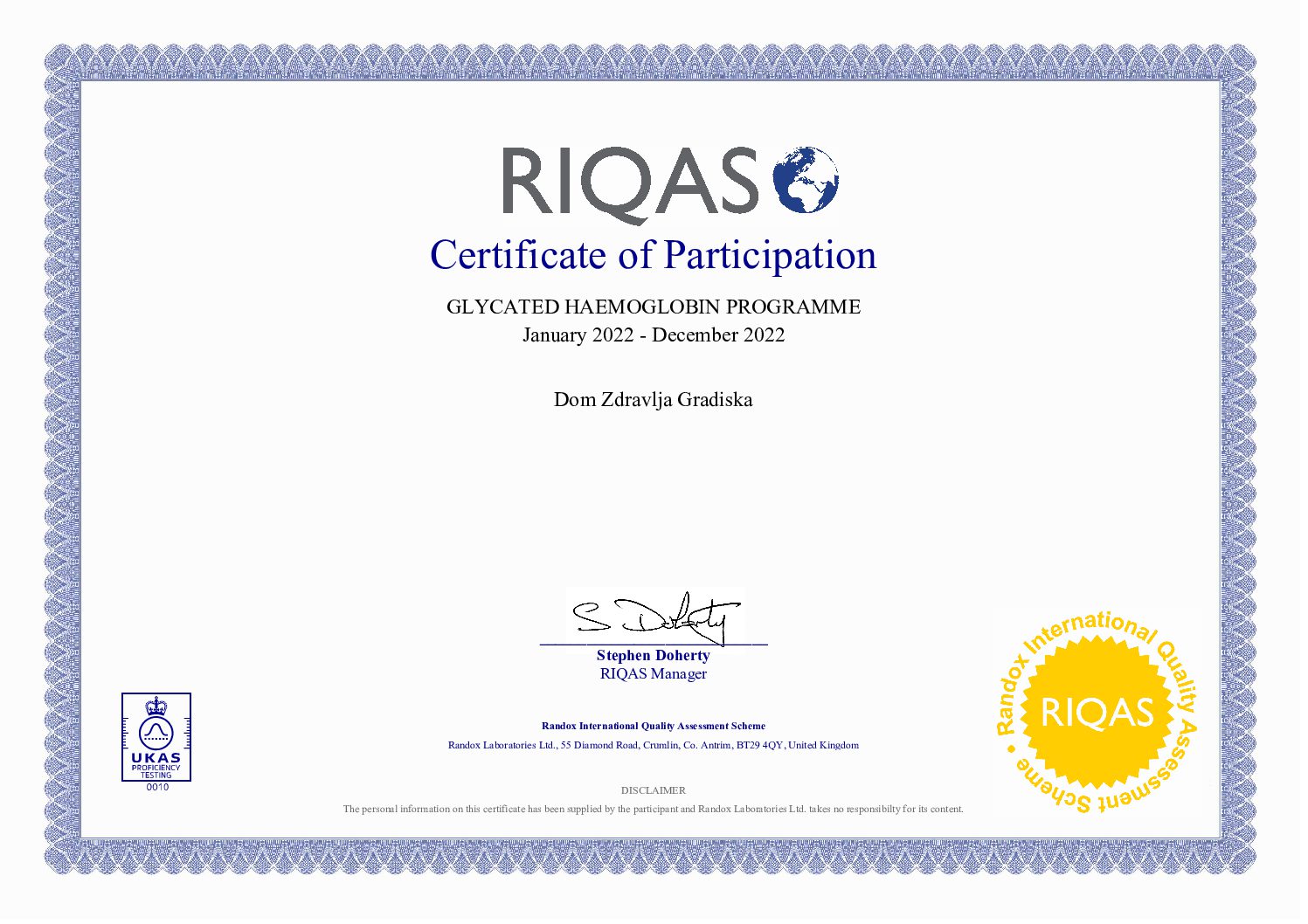Click the bell-curve symbol in UKAS badge

pyautogui.click(x=156, y=733)
